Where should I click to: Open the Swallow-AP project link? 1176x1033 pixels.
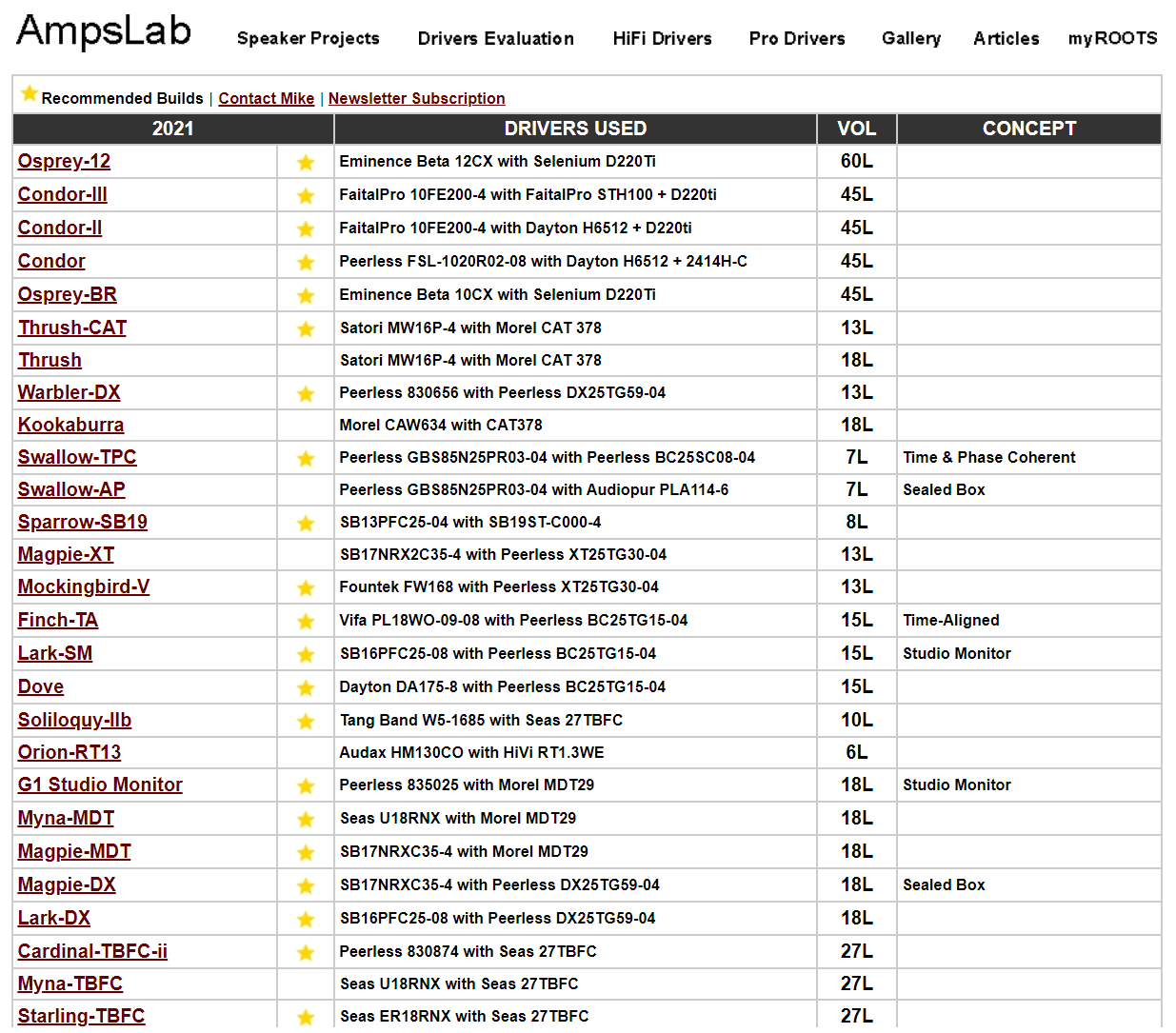pos(71,489)
